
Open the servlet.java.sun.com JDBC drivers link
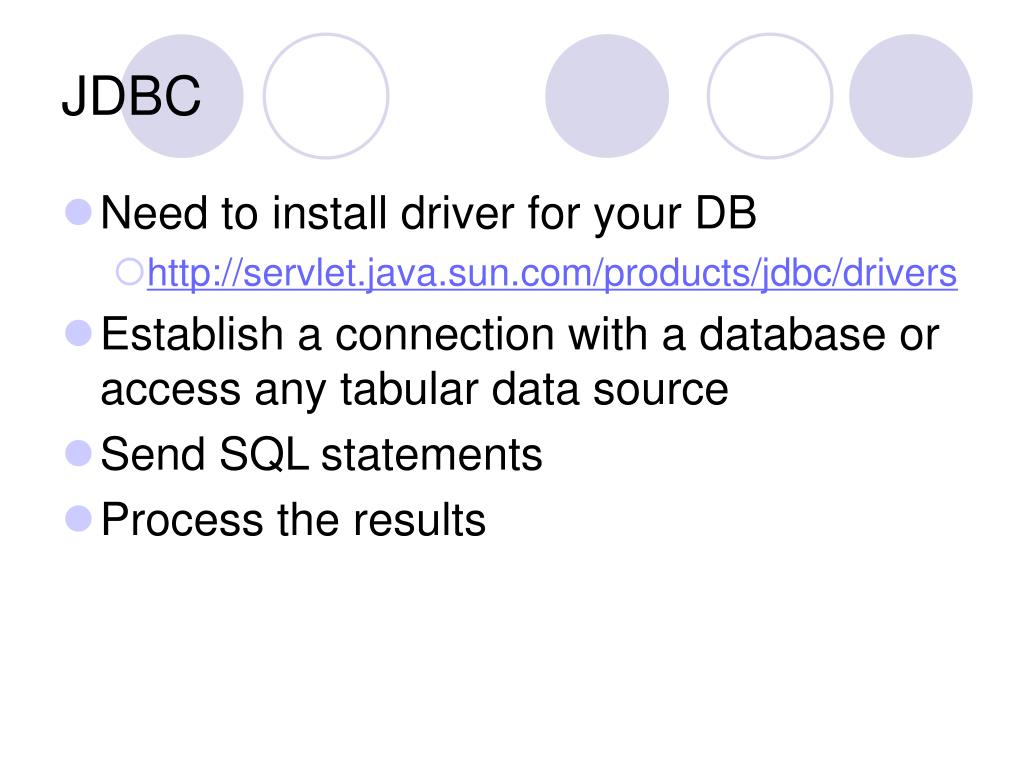tap(552, 273)
